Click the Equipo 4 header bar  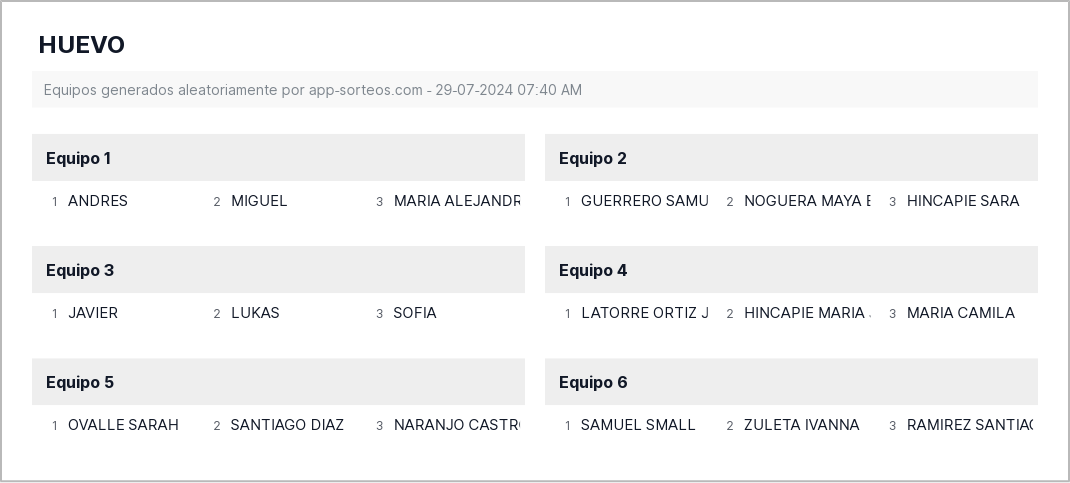(x=791, y=270)
